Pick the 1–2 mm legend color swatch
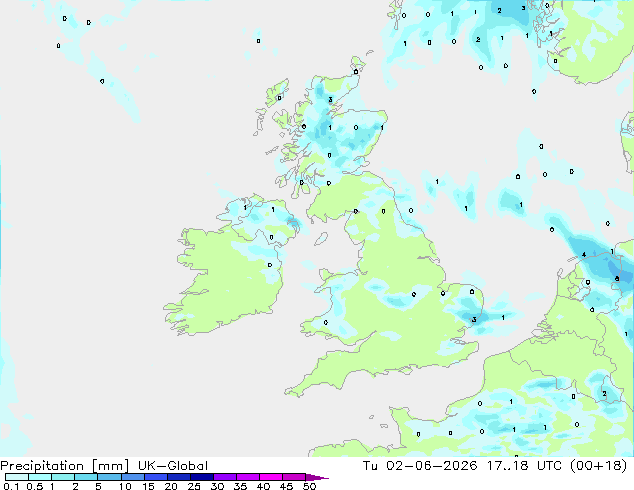Viewport: 634px width, 490px height. click(63, 477)
